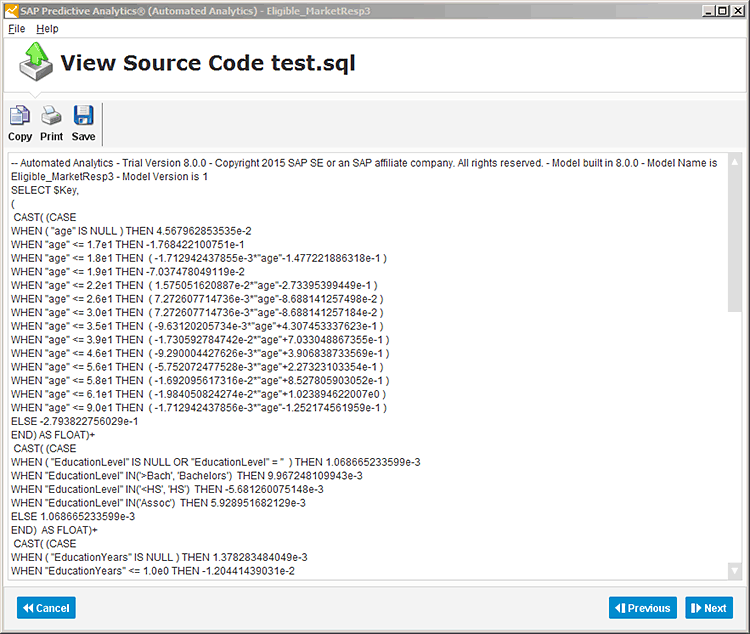Click the vertical scrollbar thumb
The image size is (750, 634).
click(734, 240)
